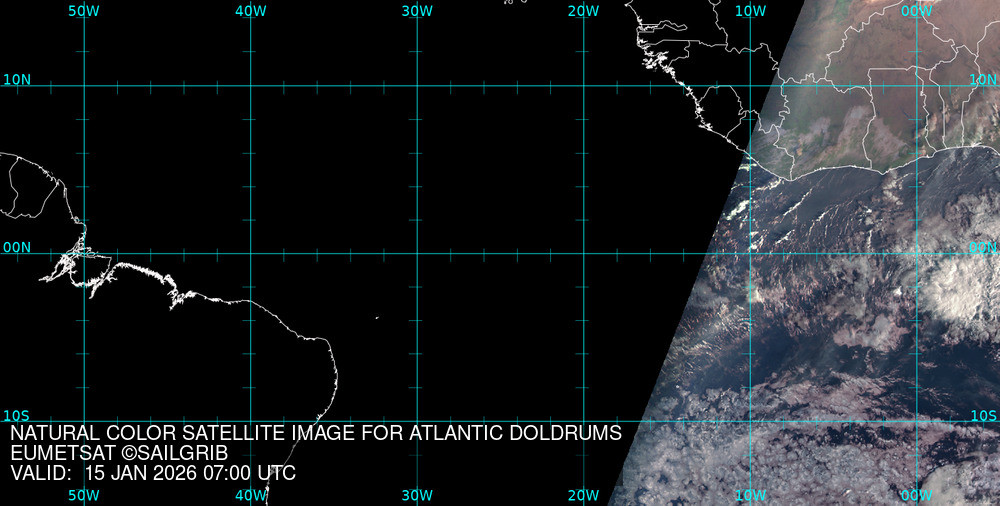Click the image title mentioning Atlantic Doldrums
The image size is (1000, 506).
point(316,433)
